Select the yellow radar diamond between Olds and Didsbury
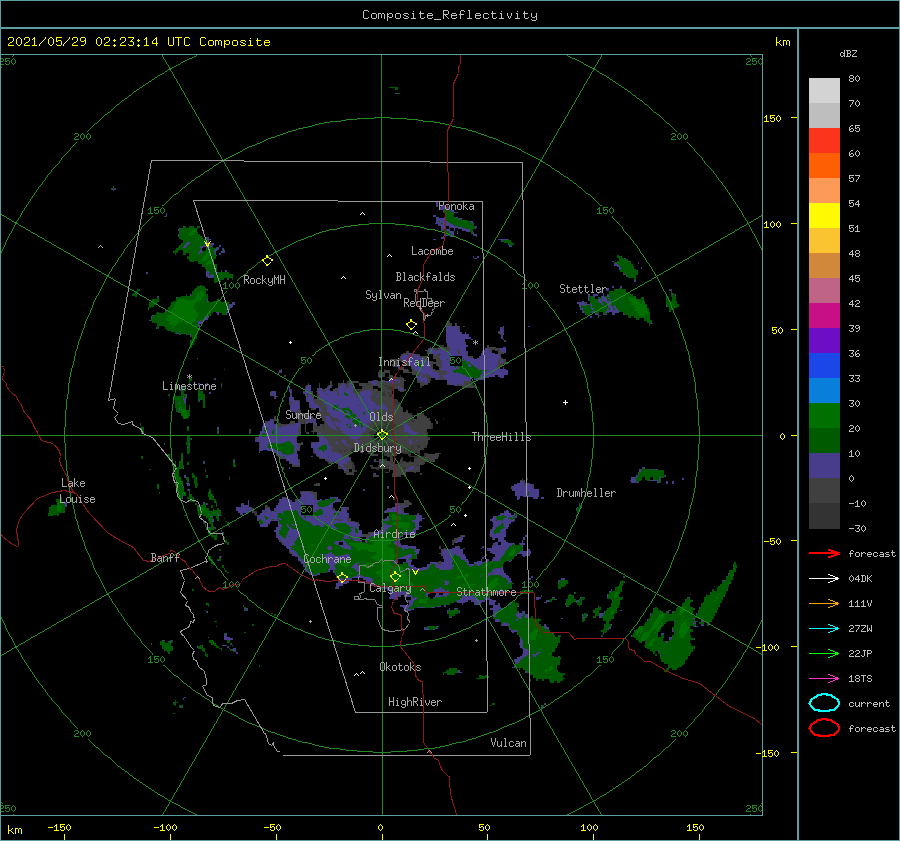This screenshot has width=900, height=841. [382, 435]
